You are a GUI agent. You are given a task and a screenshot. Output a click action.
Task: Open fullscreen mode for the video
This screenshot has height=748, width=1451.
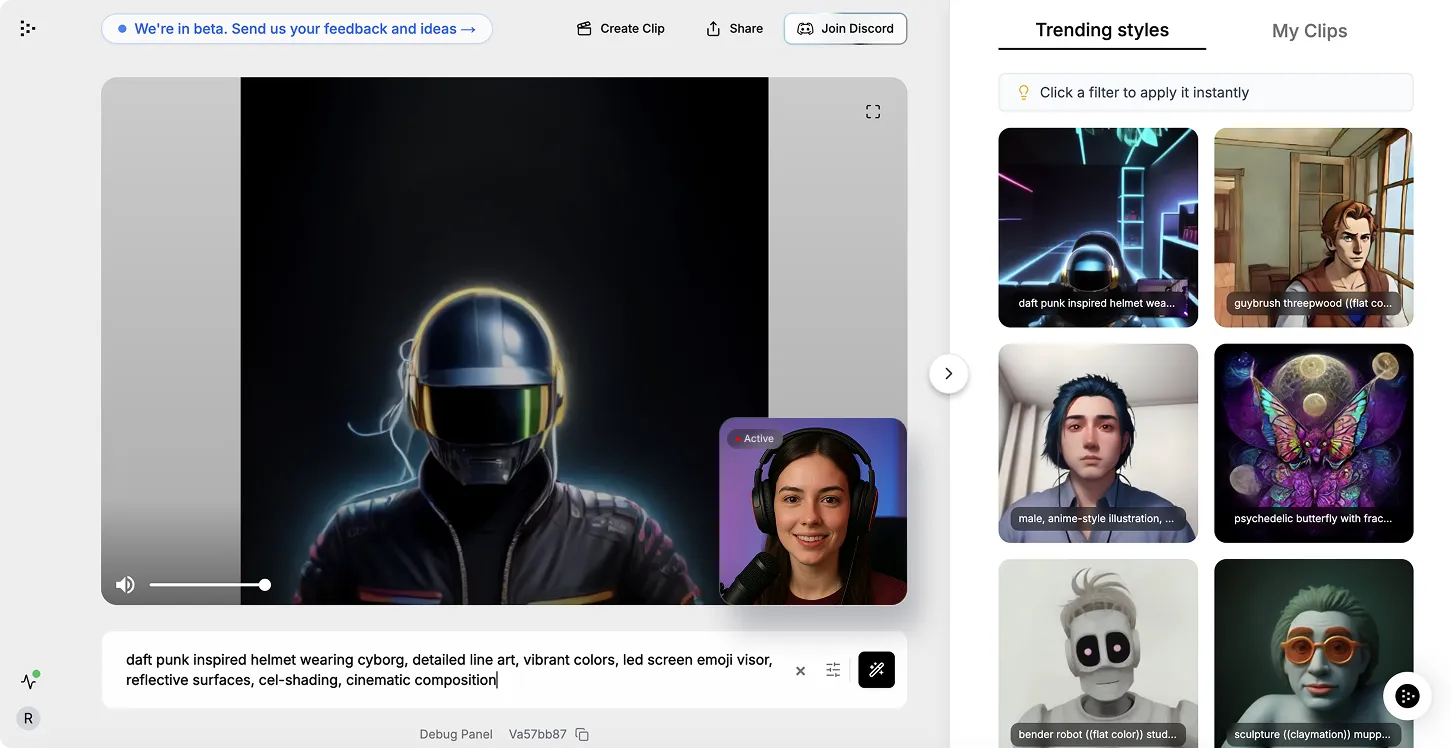click(873, 112)
